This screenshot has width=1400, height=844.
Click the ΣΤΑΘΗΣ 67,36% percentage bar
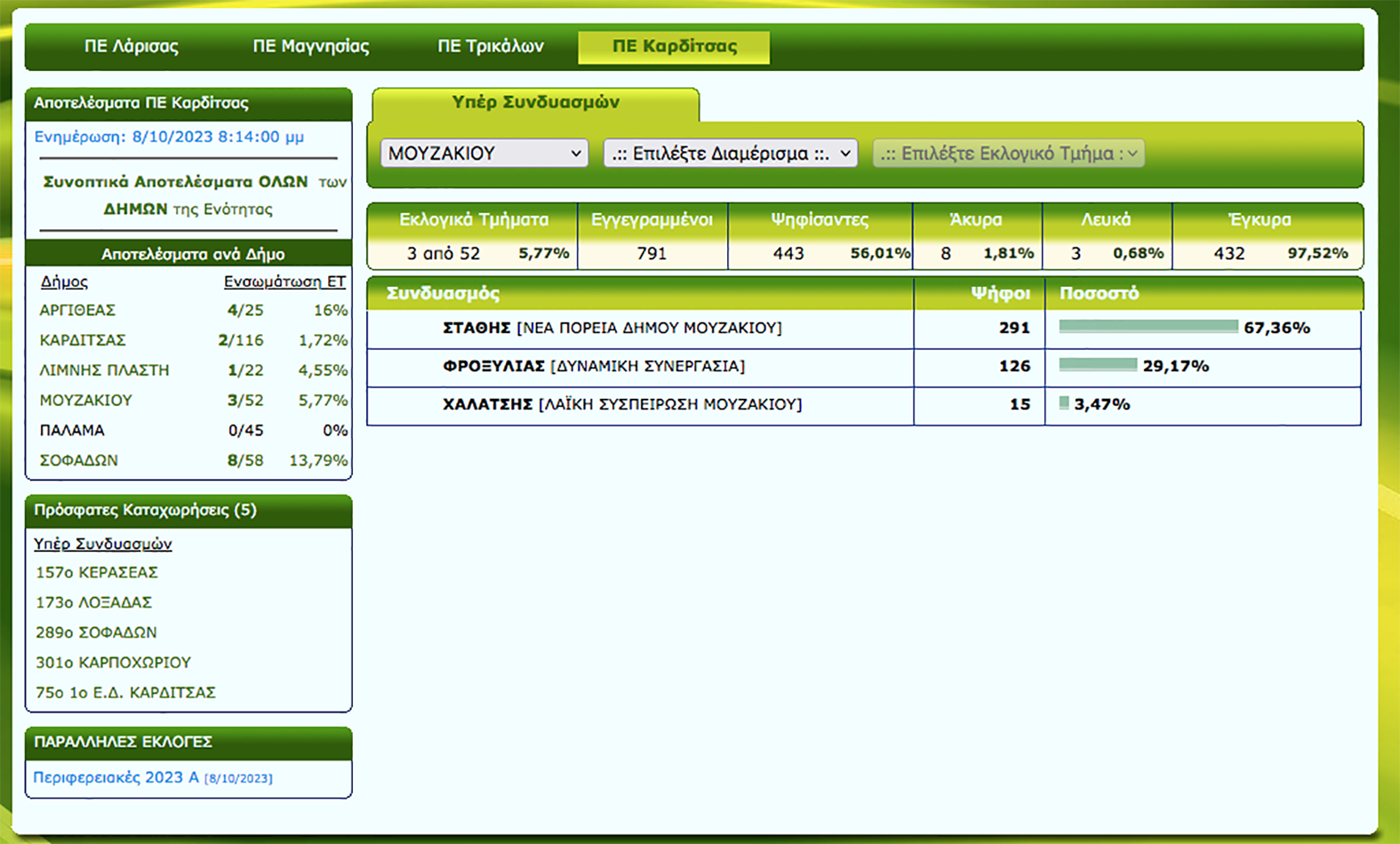[x=1148, y=327]
